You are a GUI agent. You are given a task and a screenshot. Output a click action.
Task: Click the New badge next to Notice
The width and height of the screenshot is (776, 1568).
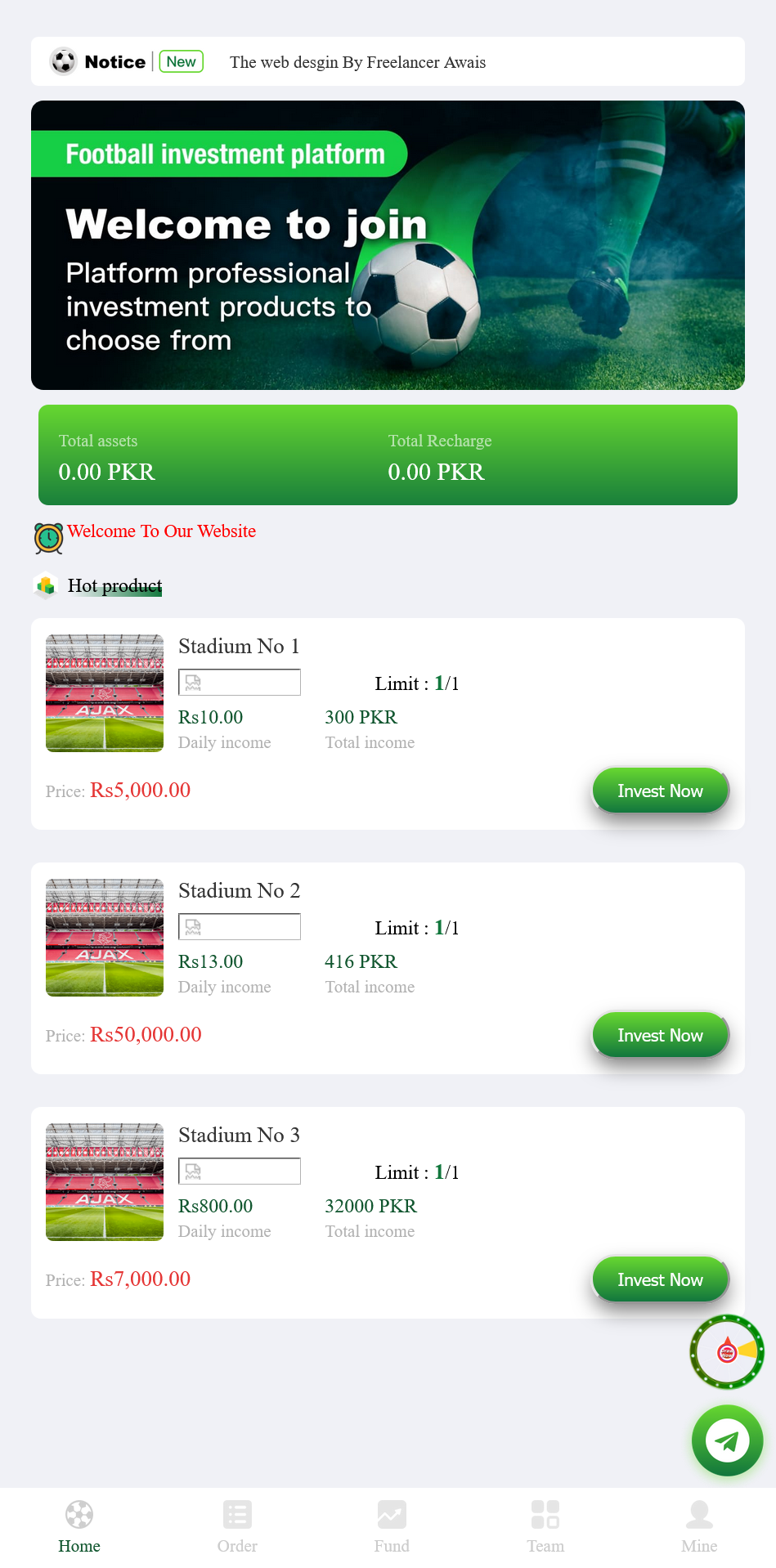[x=181, y=61]
